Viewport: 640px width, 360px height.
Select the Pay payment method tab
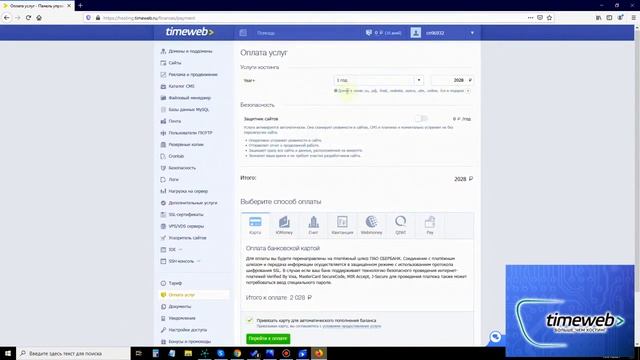[x=430, y=226]
